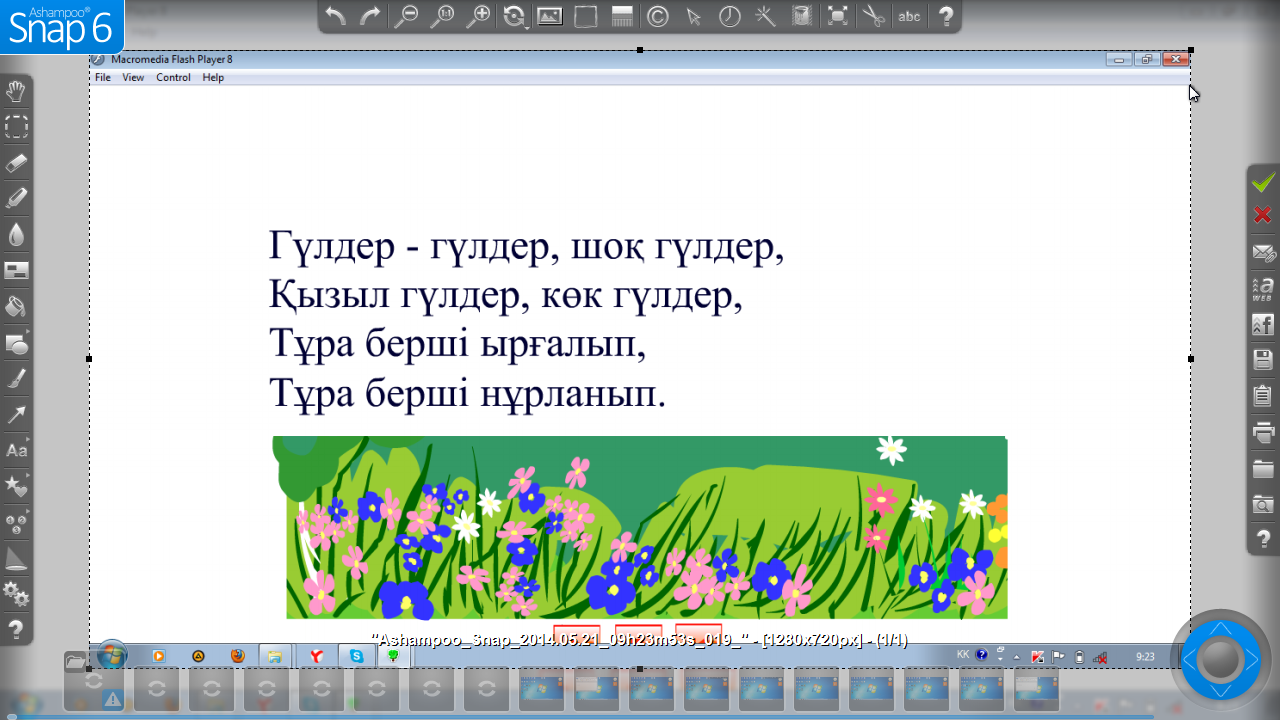Screen dimensions: 1280x720
Task: Add a copyright watermark via © icon
Action: coord(657,16)
